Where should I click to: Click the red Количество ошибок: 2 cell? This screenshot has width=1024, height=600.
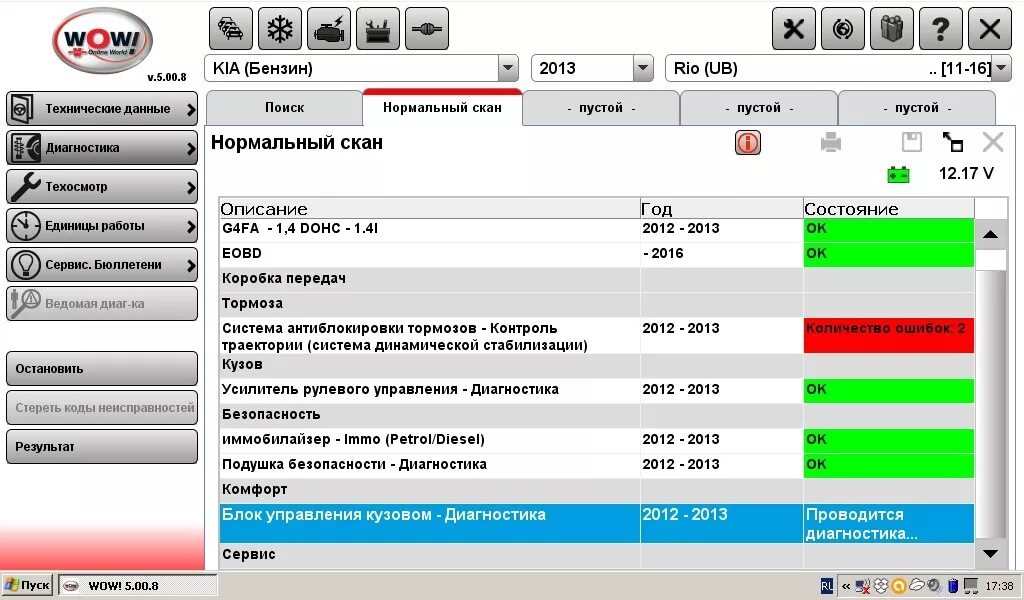point(888,336)
